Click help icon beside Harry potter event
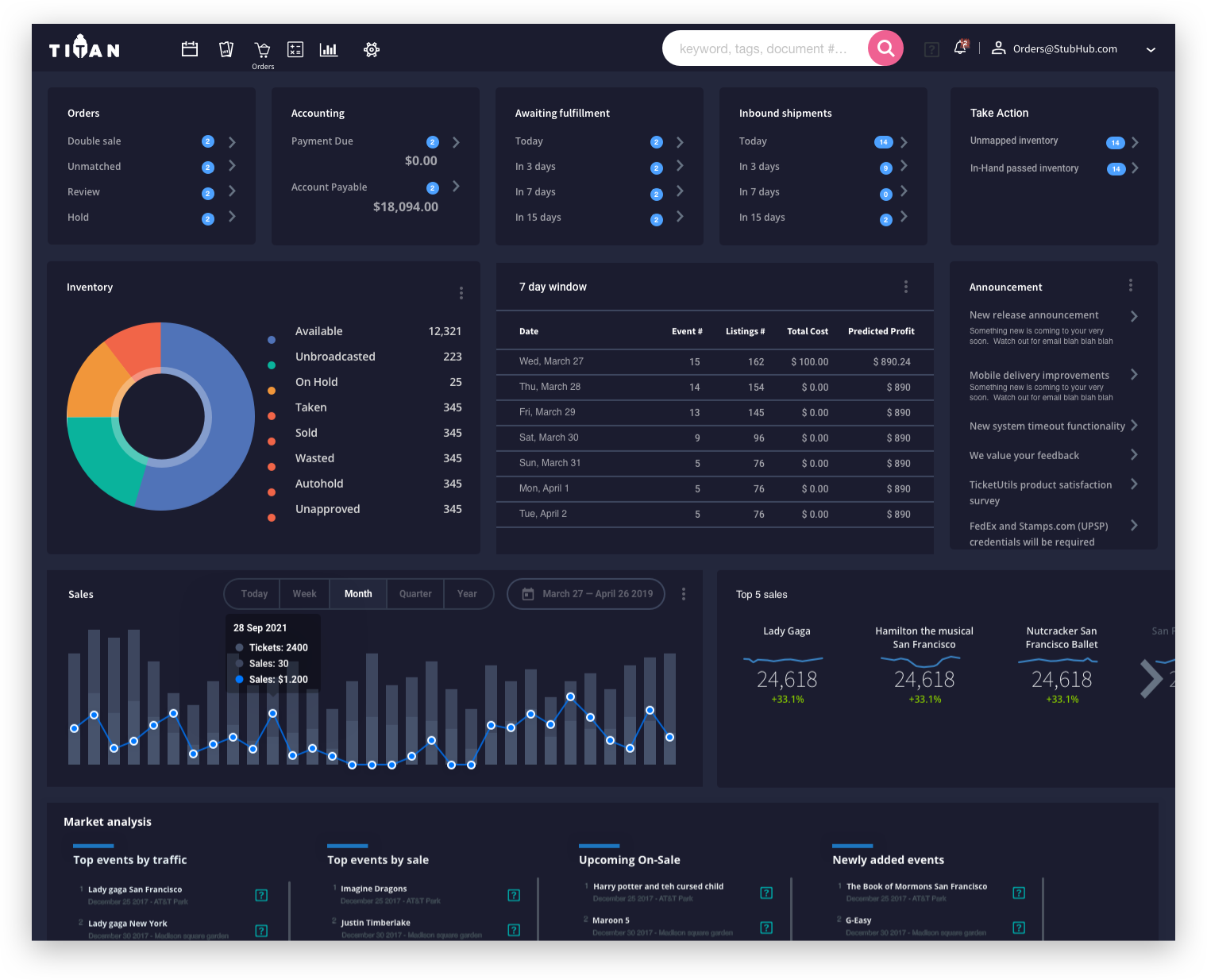Image resolution: width=1207 pixels, height=980 pixels. [x=766, y=893]
